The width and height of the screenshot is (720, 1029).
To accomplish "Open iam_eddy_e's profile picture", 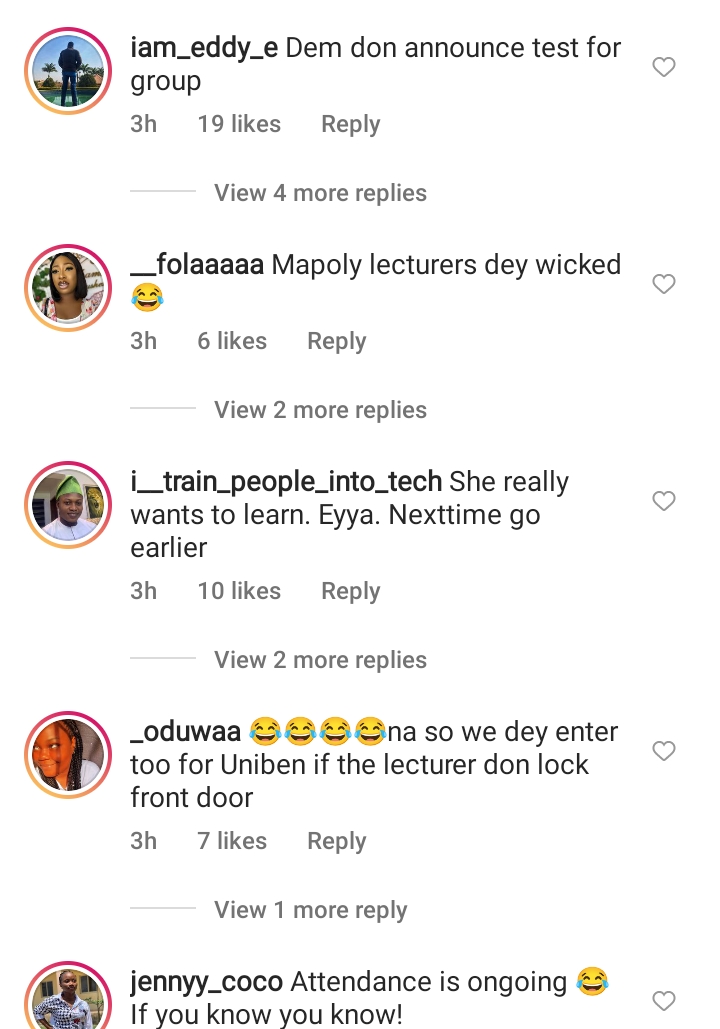I will click(68, 71).
